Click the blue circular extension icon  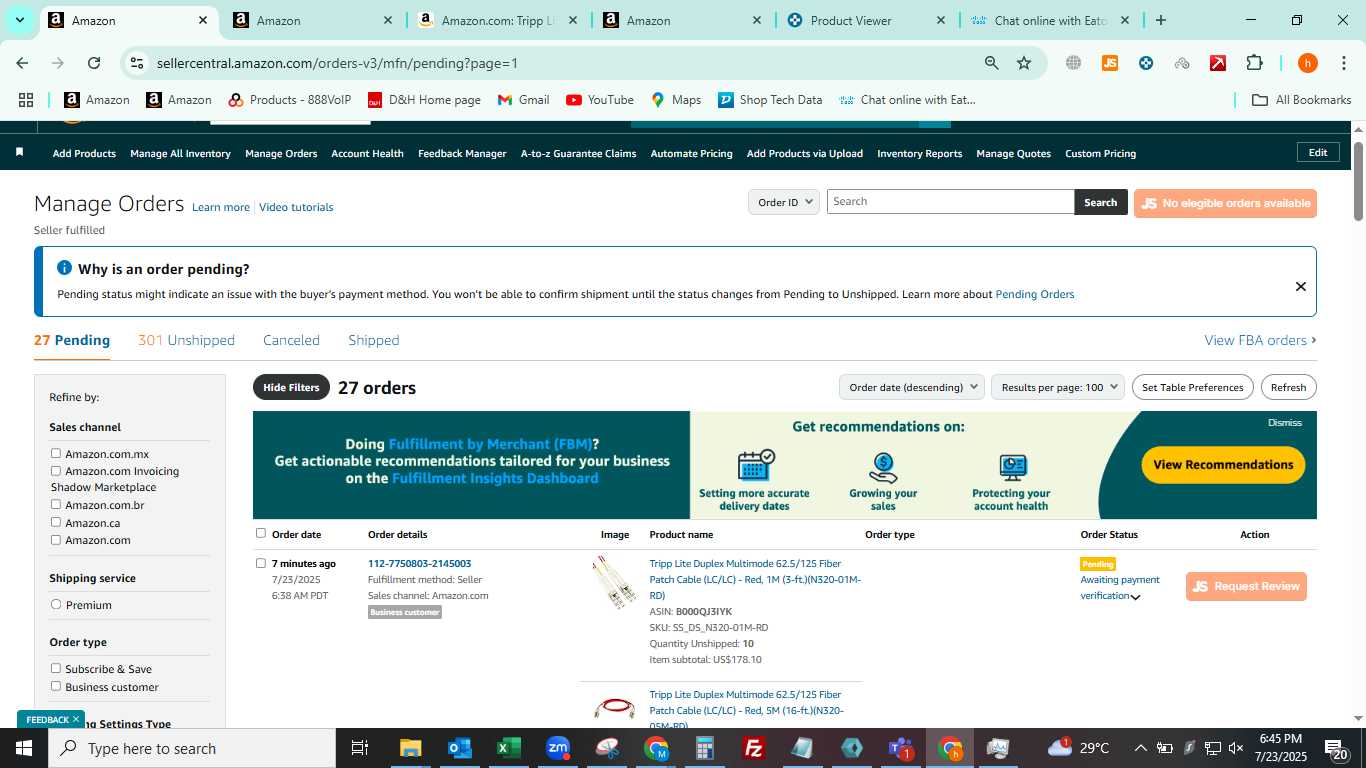click(1146, 63)
